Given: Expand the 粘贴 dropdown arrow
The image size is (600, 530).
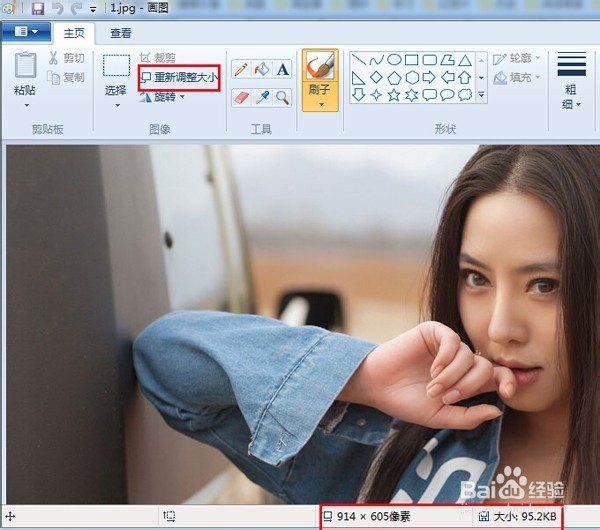Looking at the screenshot, I should [x=26, y=105].
